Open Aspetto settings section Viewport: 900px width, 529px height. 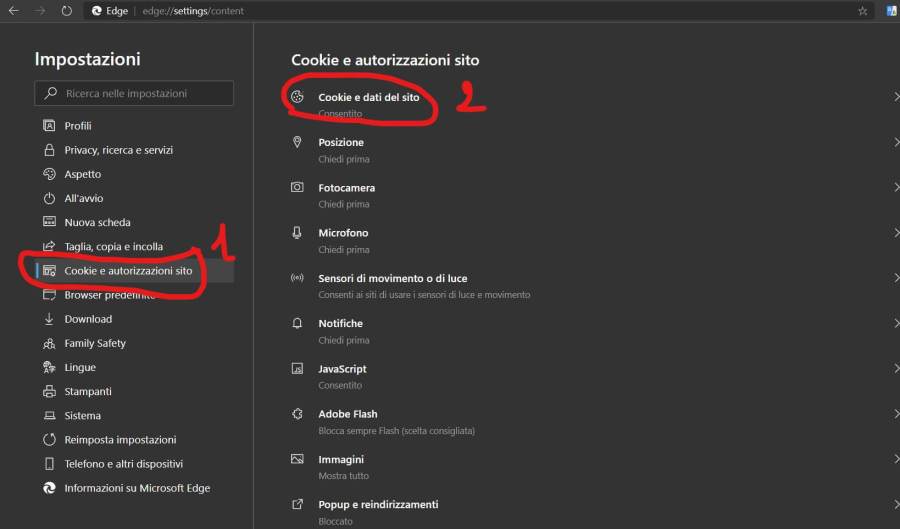click(x=82, y=174)
